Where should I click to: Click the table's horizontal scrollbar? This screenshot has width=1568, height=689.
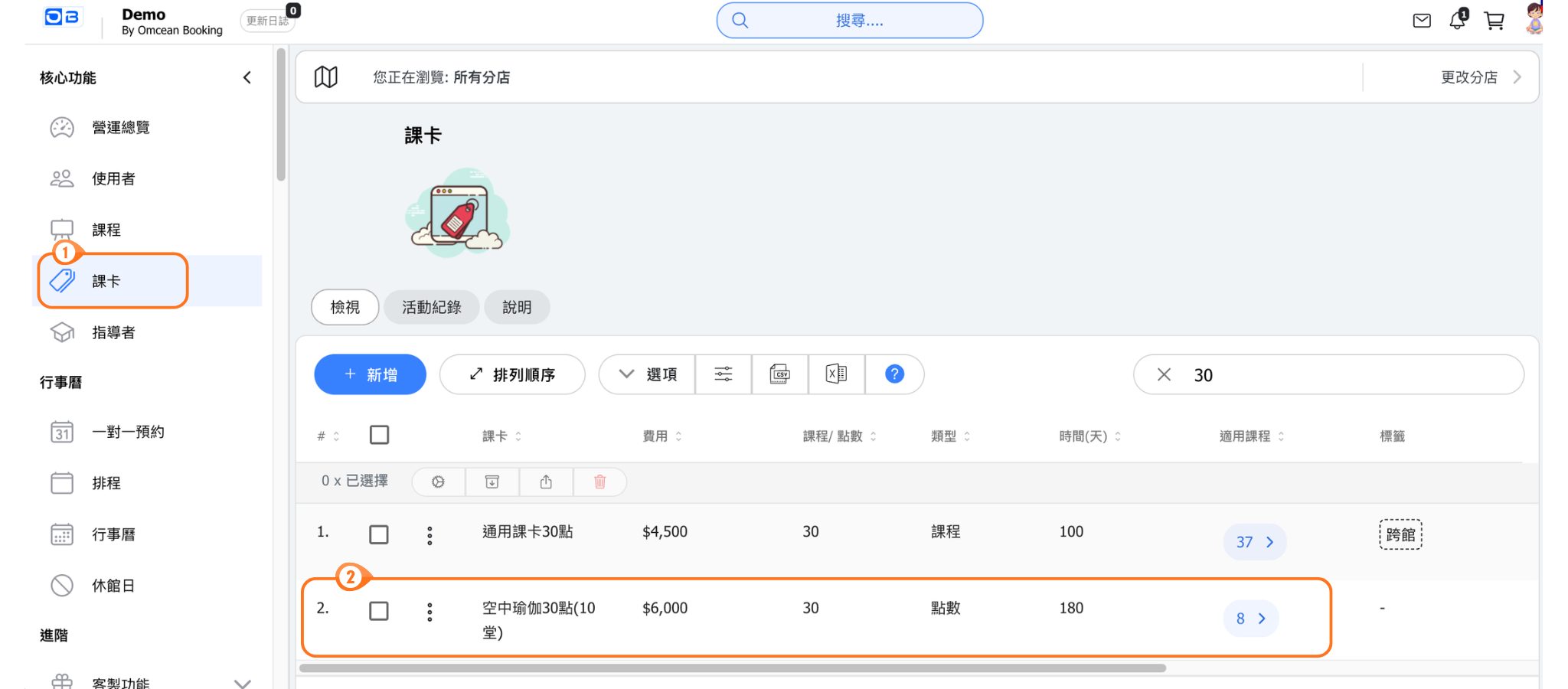[x=732, y=668]
